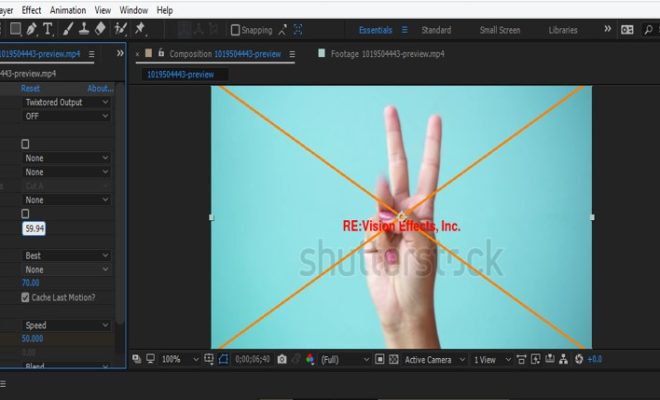The height and width of the screenshot is (400, 660).
Task: Switch to the Standard workspace
Action: [436, 30]
